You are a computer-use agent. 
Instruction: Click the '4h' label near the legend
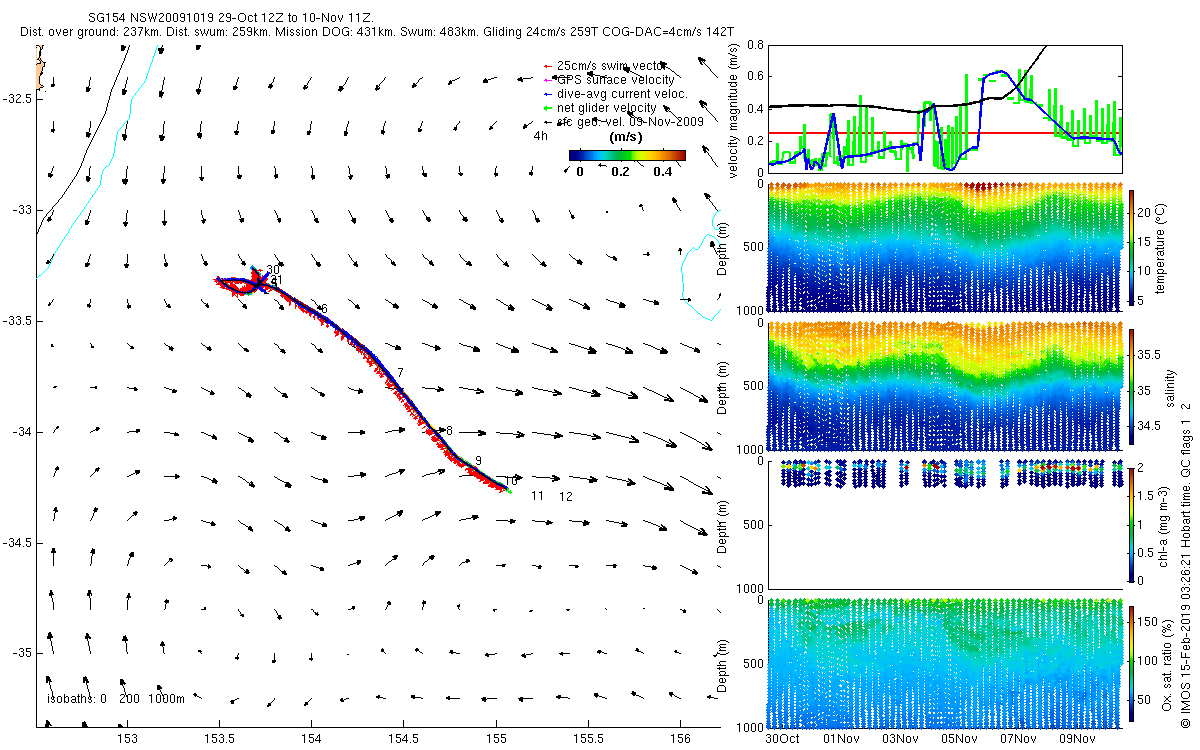coord(540,136)
